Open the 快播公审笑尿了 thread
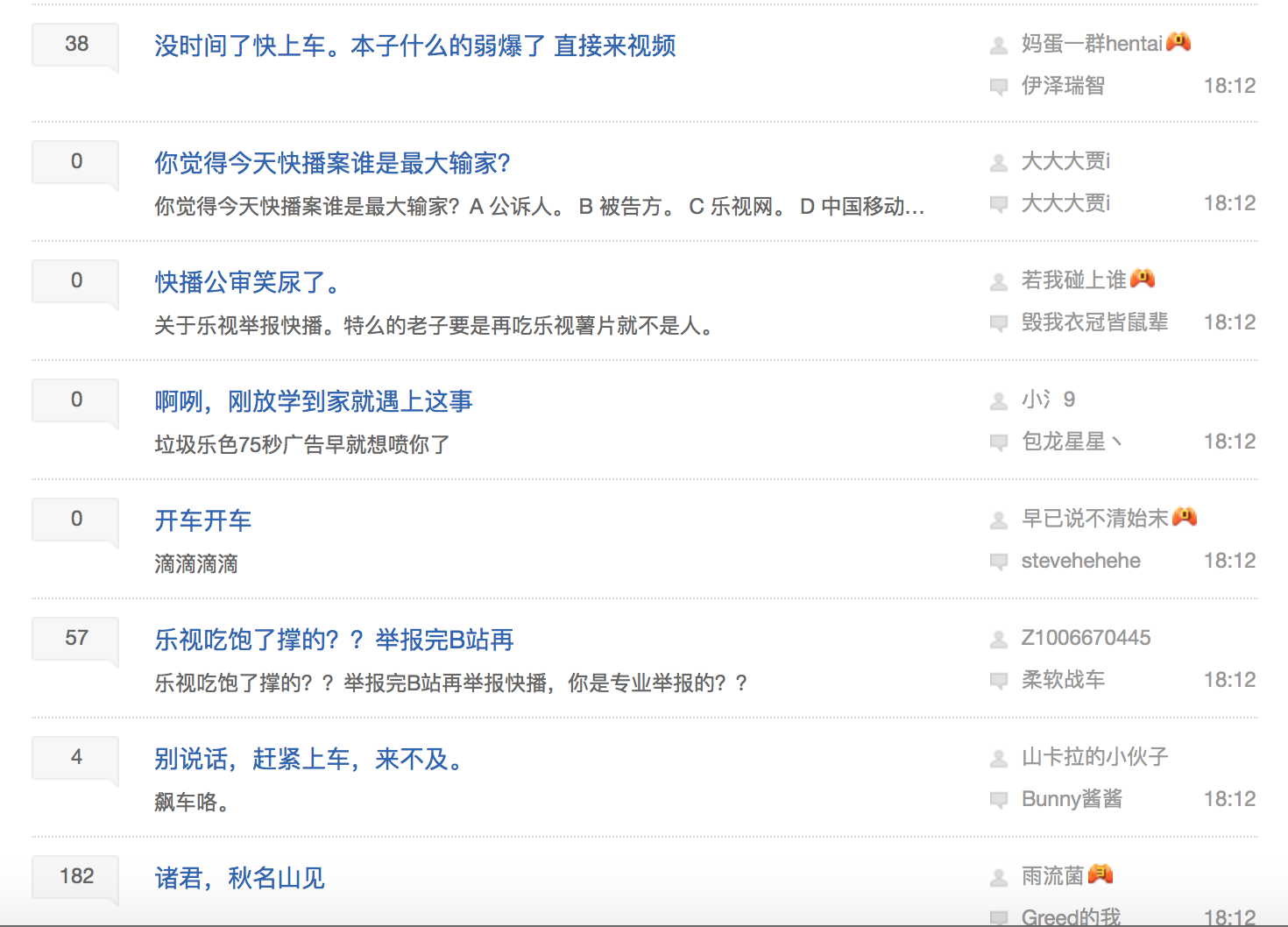Screen dimensions: 1288x927 coord(247,282)
